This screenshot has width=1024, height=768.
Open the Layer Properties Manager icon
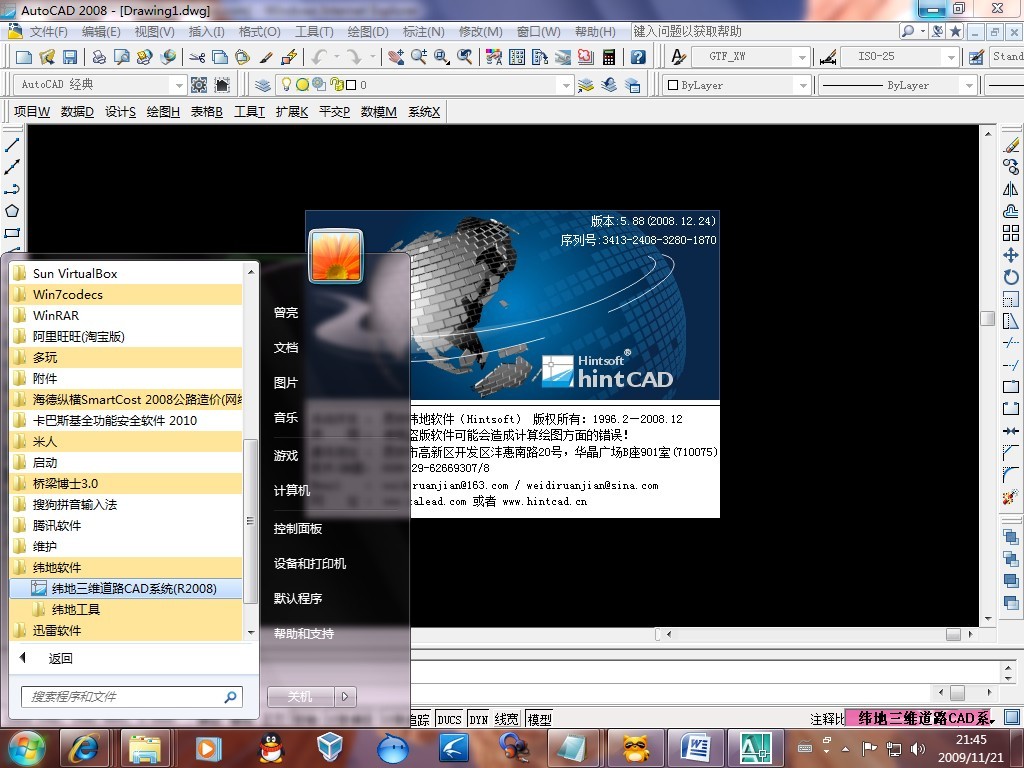[x=263, y=85]
